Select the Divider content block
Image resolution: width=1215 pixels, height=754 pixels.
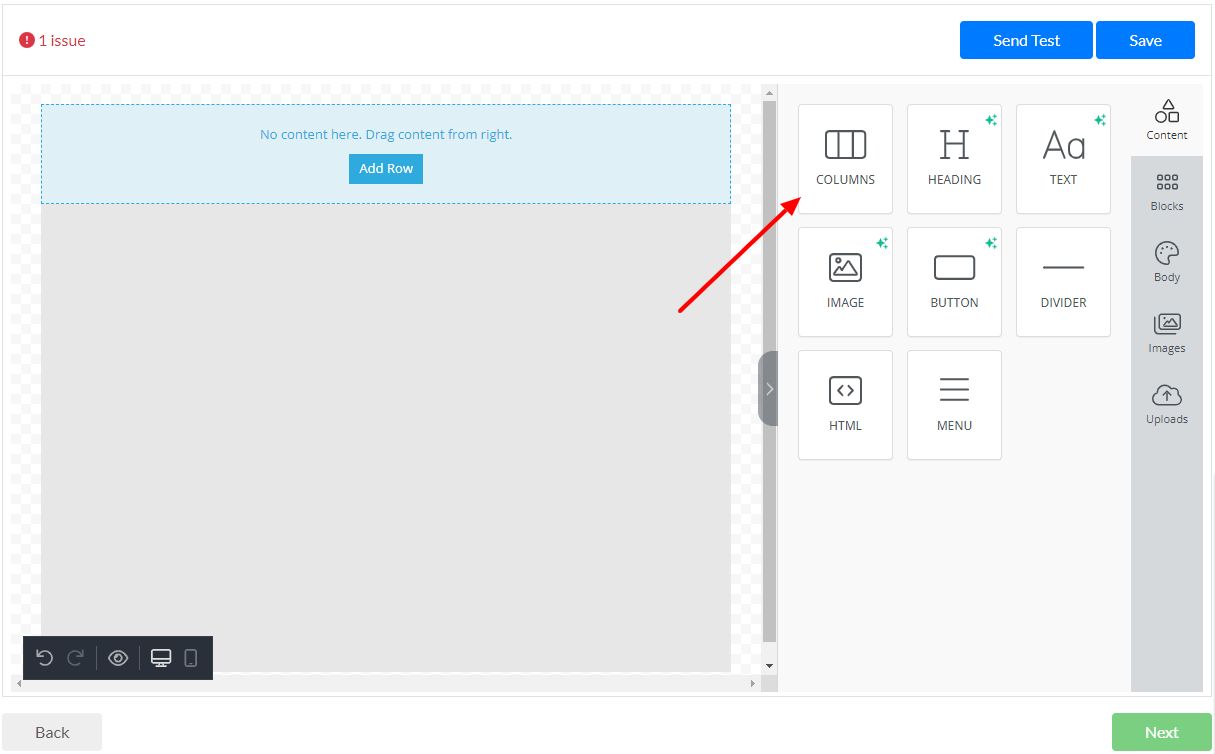(x=1063, y=281)
